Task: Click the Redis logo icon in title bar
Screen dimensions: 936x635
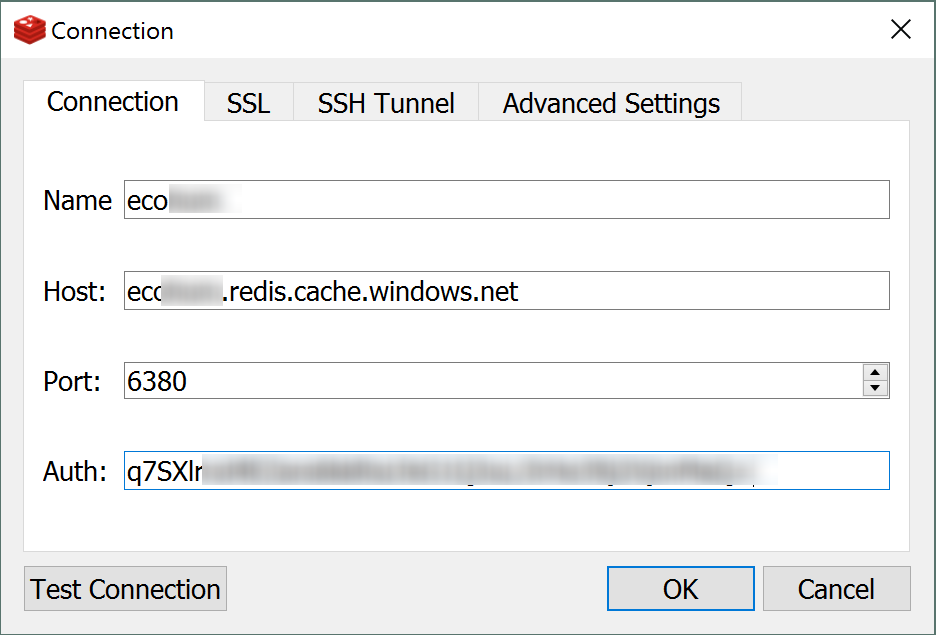Action: [x=30, y=30]
